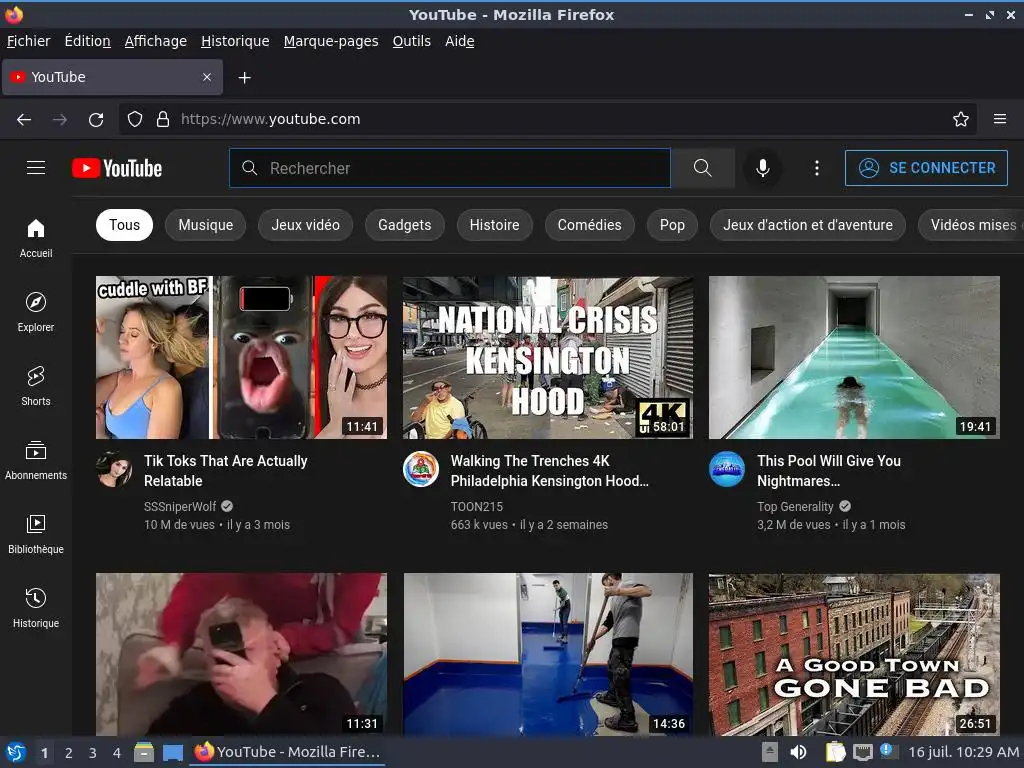Bookmark this page with star icon
Screen dimensions: 1024x768
(961, 119)
